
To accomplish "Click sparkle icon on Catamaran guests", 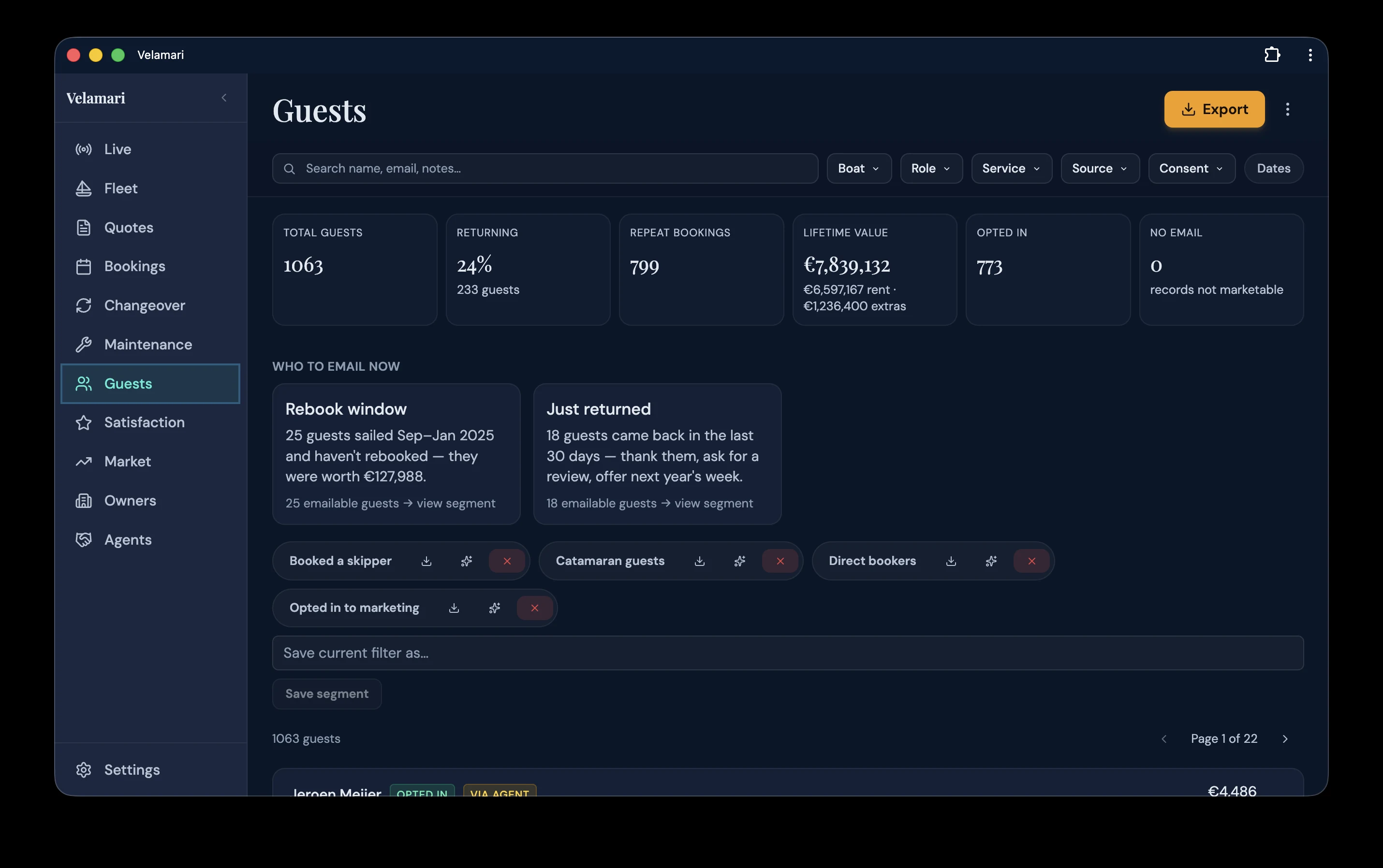I will [740, 561].
